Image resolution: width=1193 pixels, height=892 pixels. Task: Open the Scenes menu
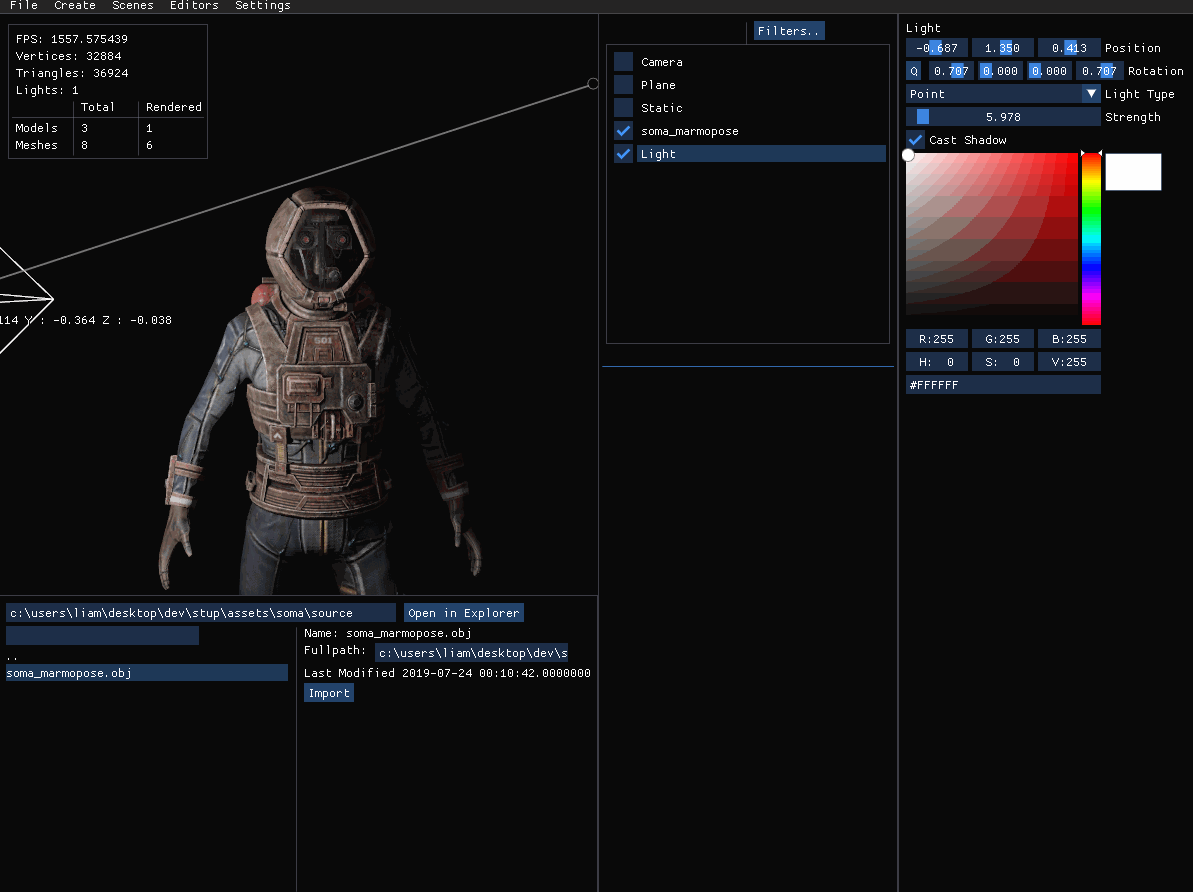[x=133, y=6]
